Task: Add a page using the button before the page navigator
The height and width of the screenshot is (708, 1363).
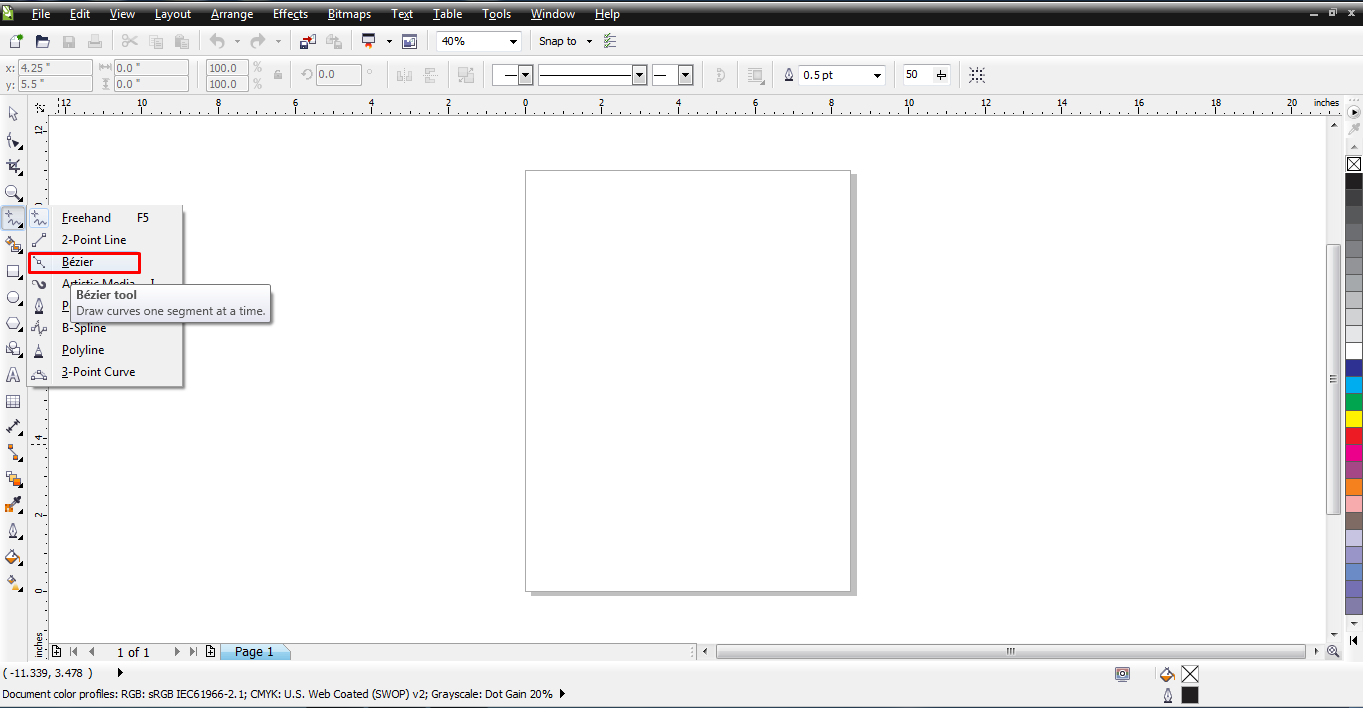Action: (57, 651)
